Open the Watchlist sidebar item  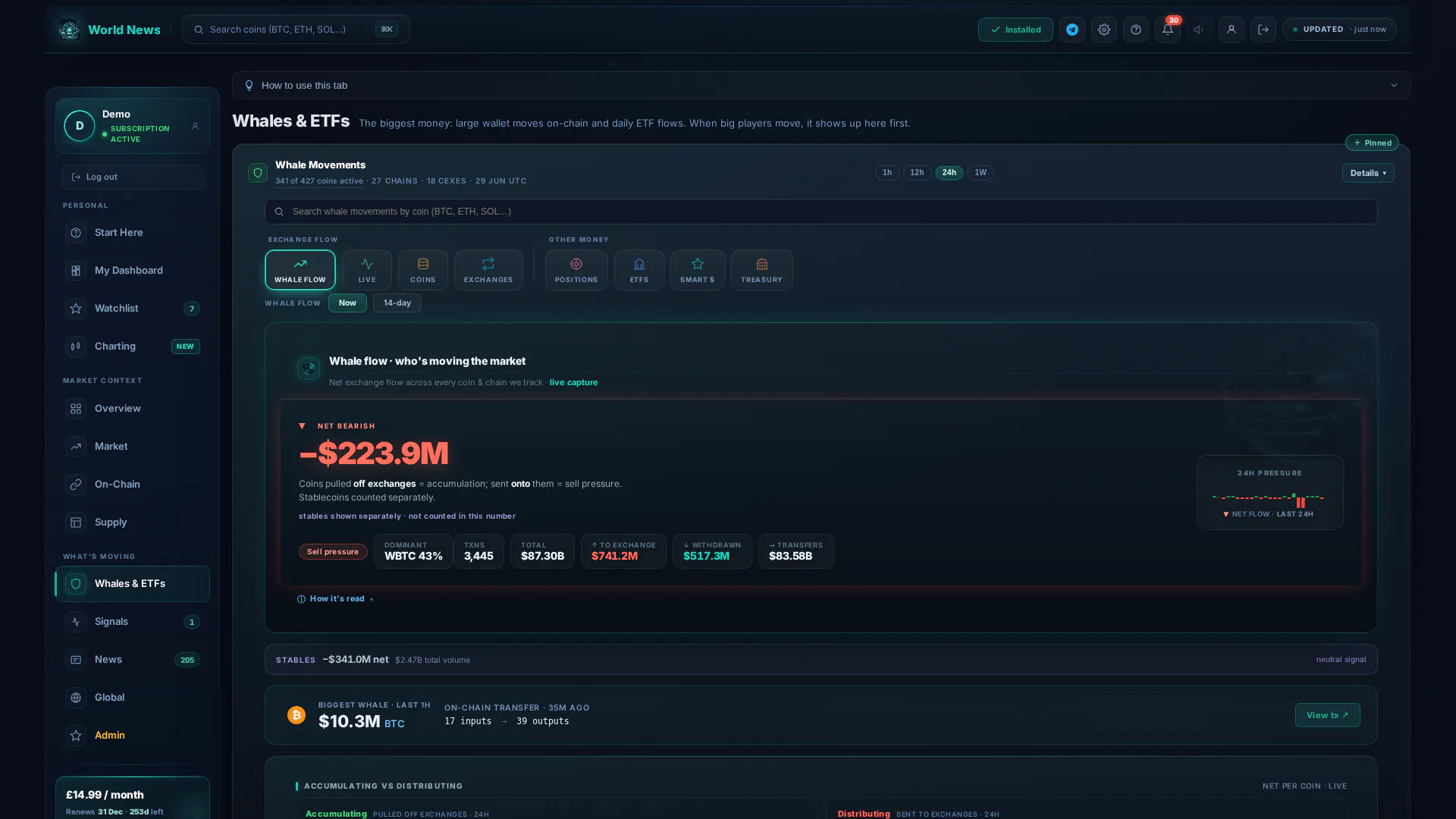click(133, 309)
